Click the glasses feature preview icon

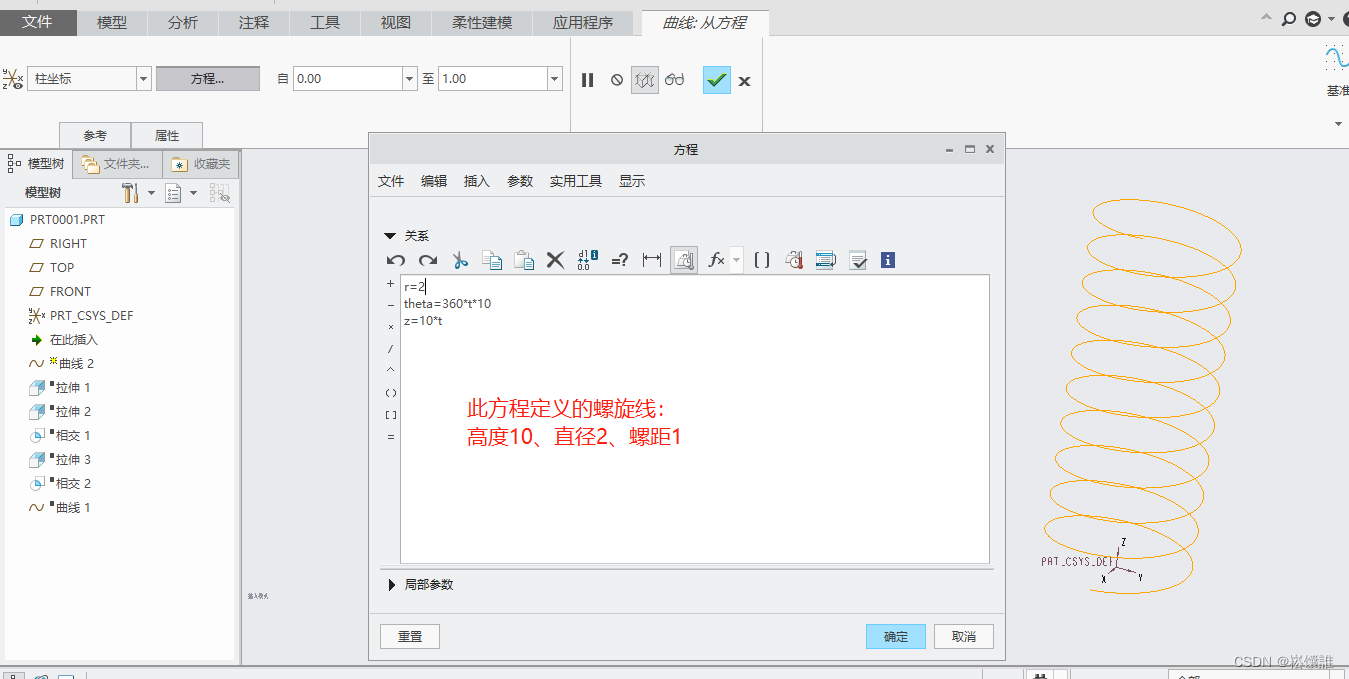[x=675, y=80]
